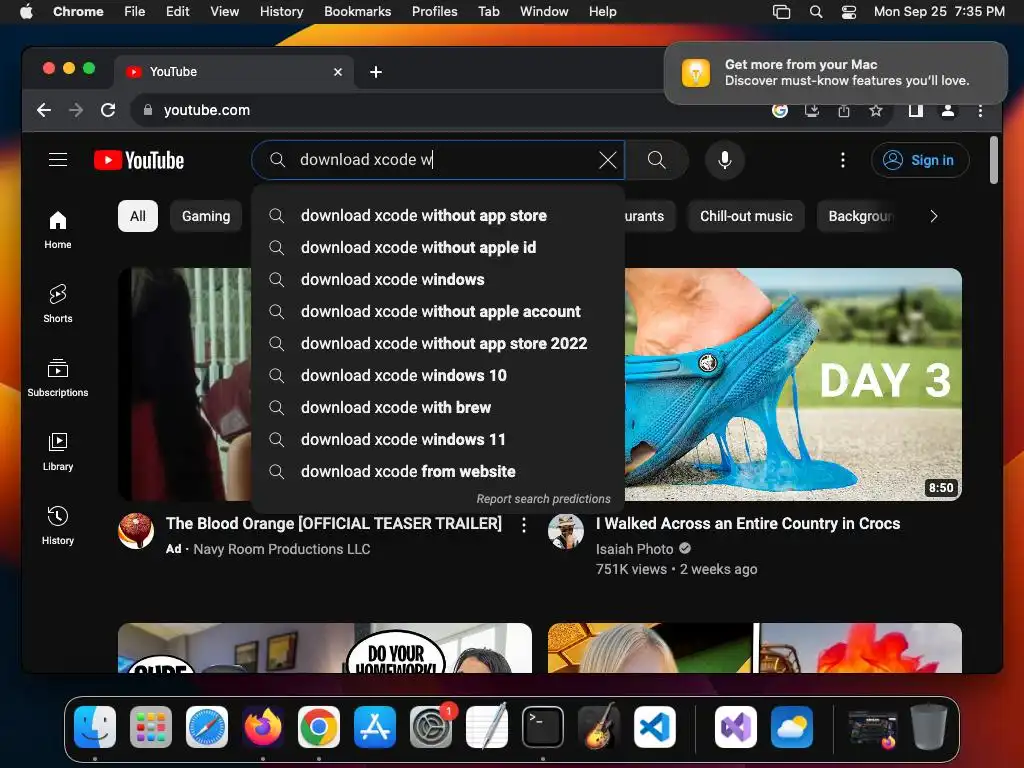Open The Blood Orange teaser trailer title
The image size is (1024, 768).
(334, 524)
